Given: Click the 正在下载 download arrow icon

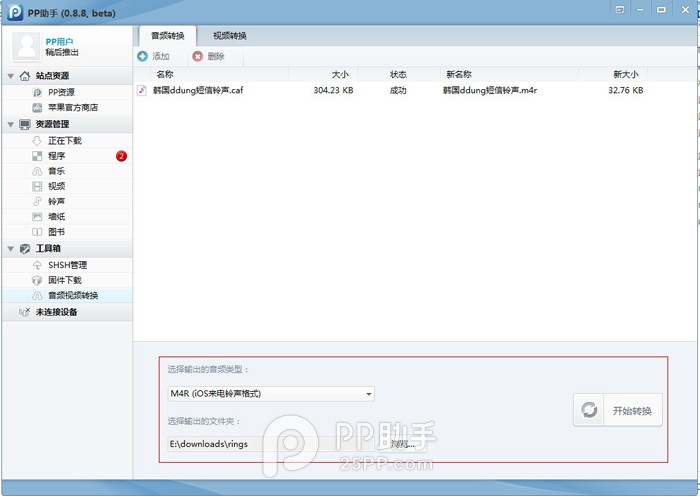Looking at the screenshot, I should [37, 141].
